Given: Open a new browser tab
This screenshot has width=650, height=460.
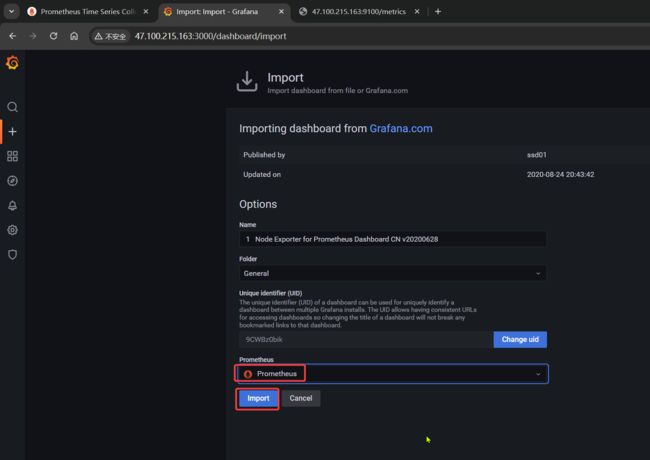Looking at the screenshot, I should click(x=438, y=12).
